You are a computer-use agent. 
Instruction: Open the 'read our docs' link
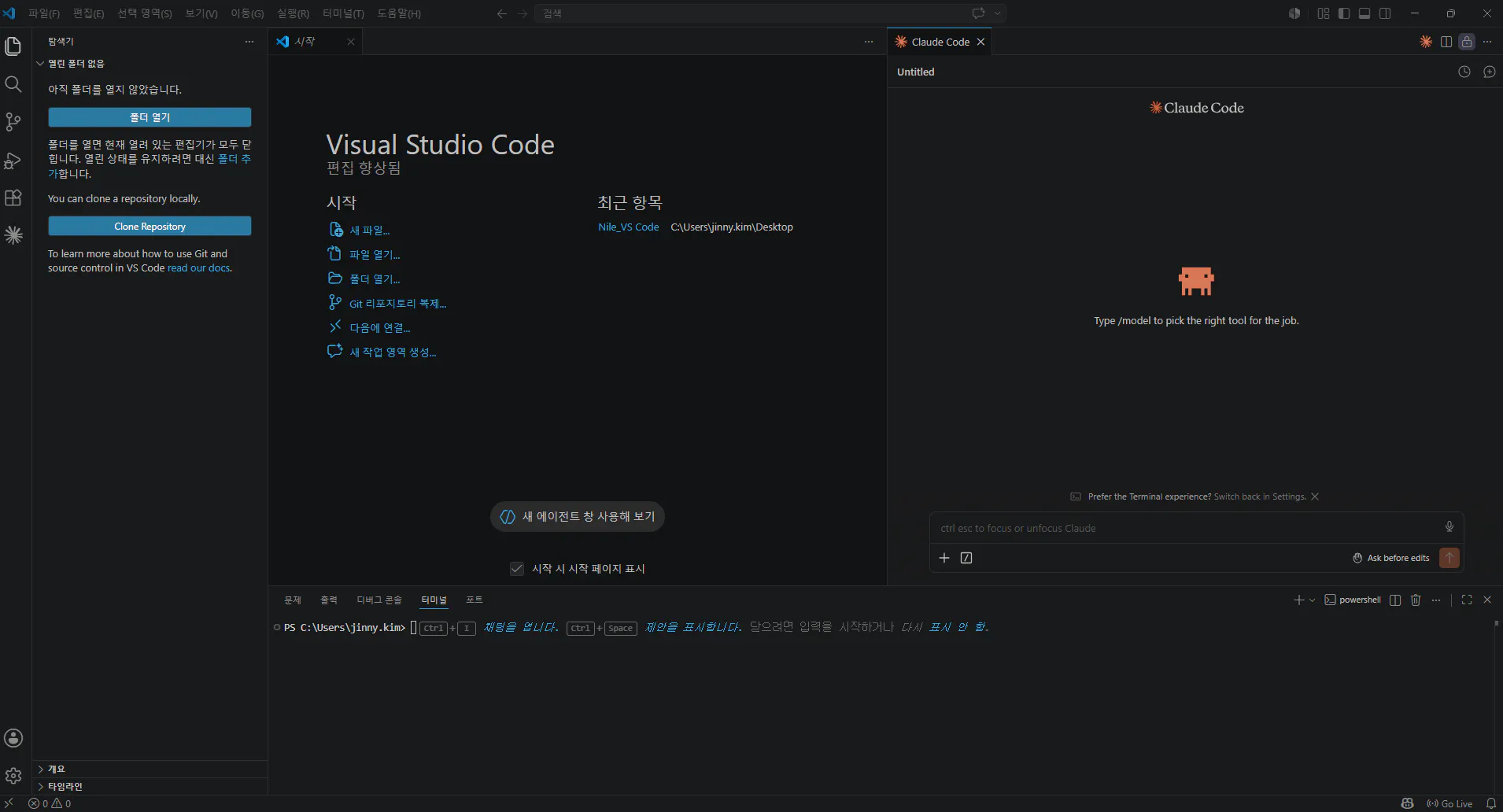tap(198, 268)
